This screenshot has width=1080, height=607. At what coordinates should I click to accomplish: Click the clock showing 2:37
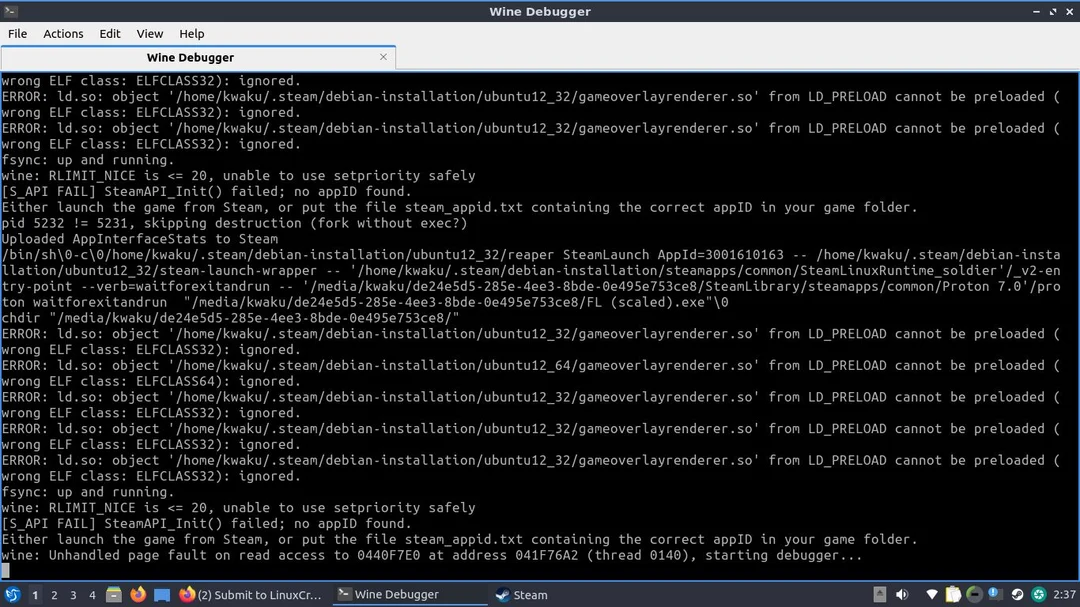(x=1064, y=594)
